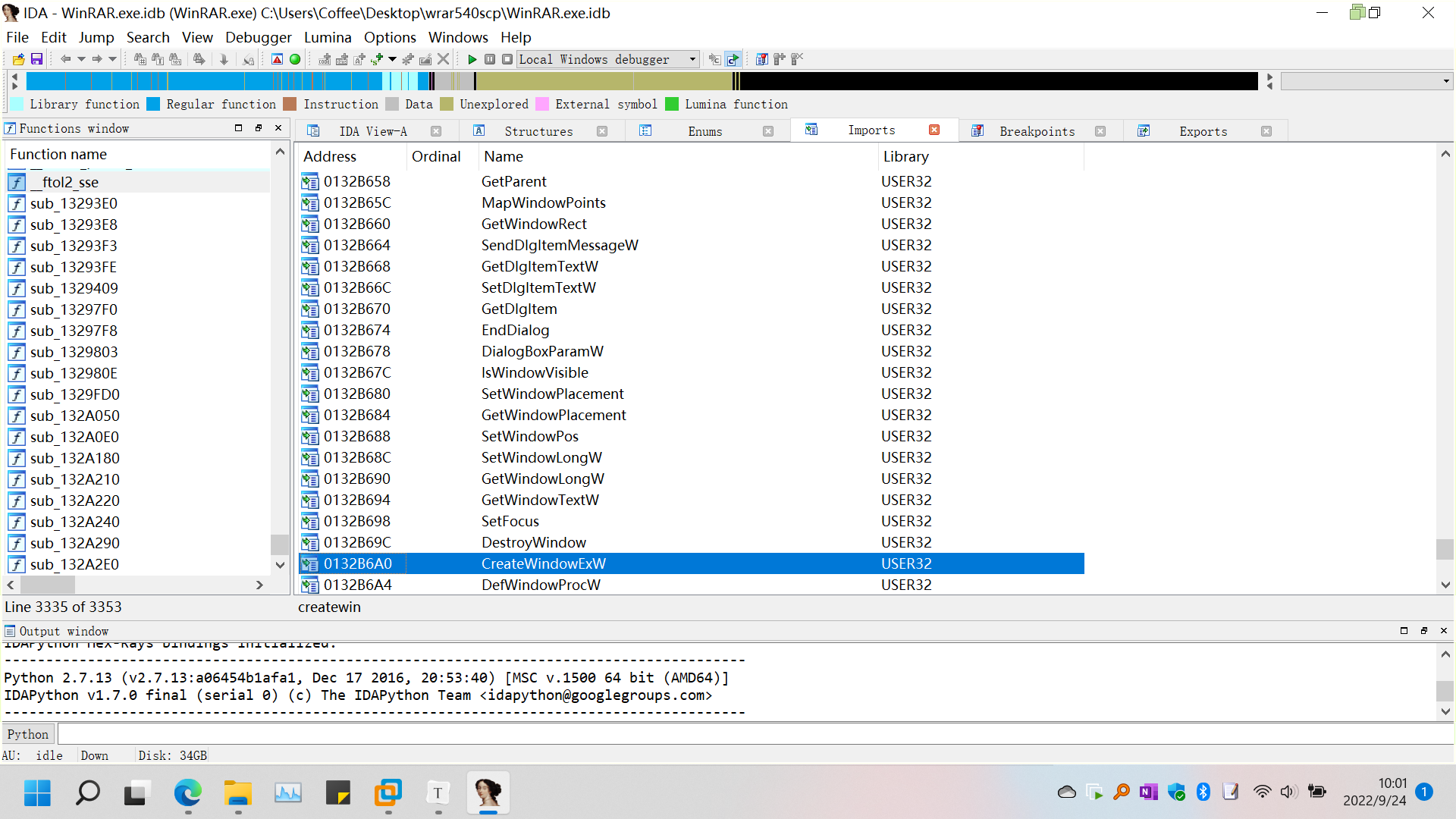Open the jump forward history dropdown
The height and width of the screenshot is (819, 1456).
point(113,59)
